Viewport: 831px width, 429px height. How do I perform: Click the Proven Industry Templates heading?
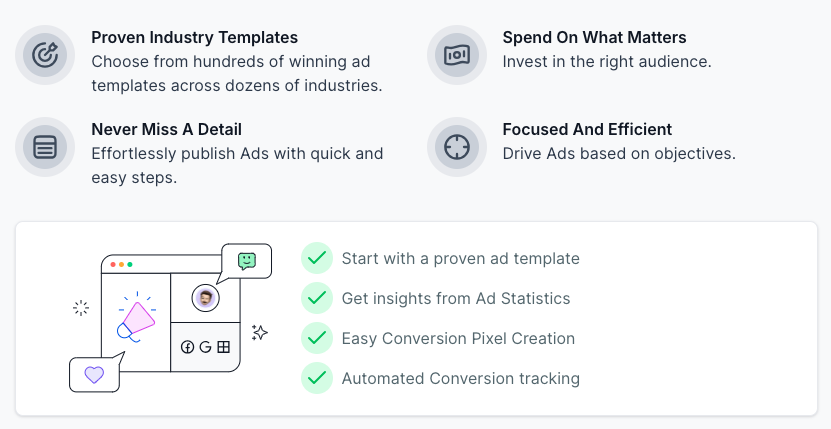[x=195, y=38]
